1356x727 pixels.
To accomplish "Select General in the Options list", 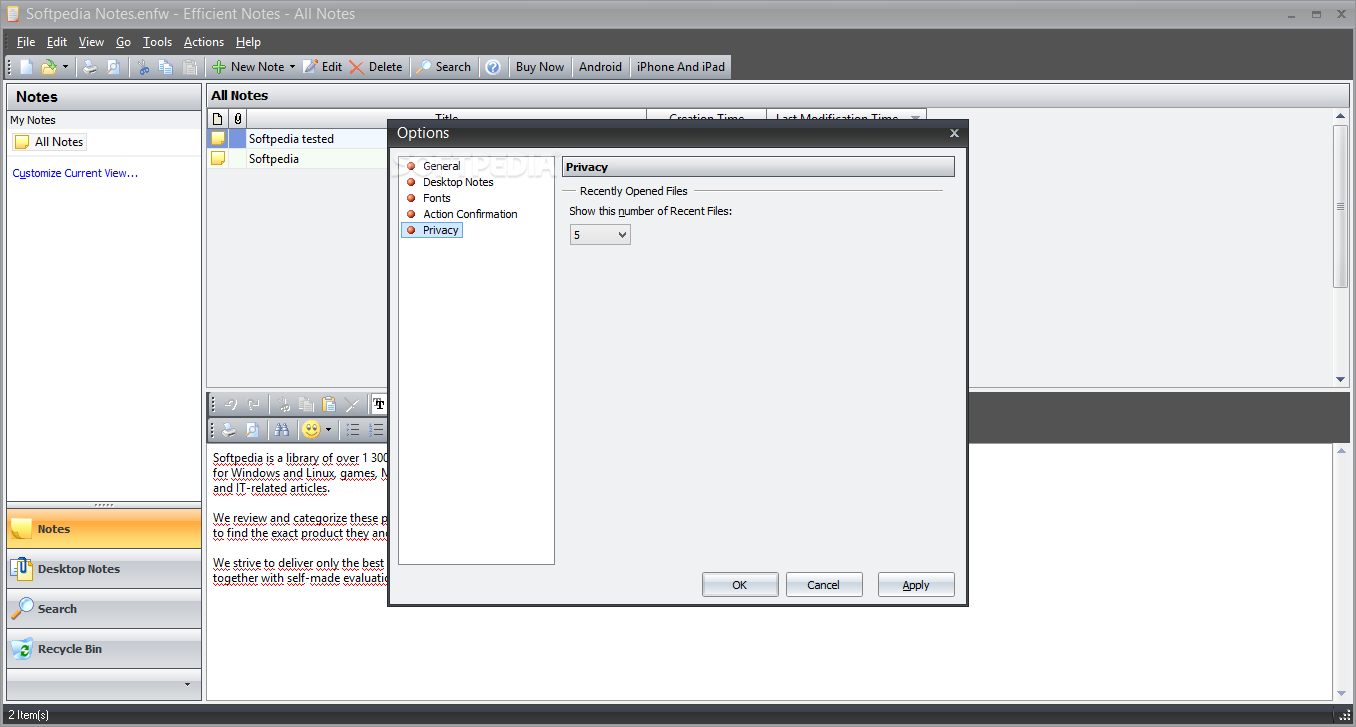I will point(441,166).
